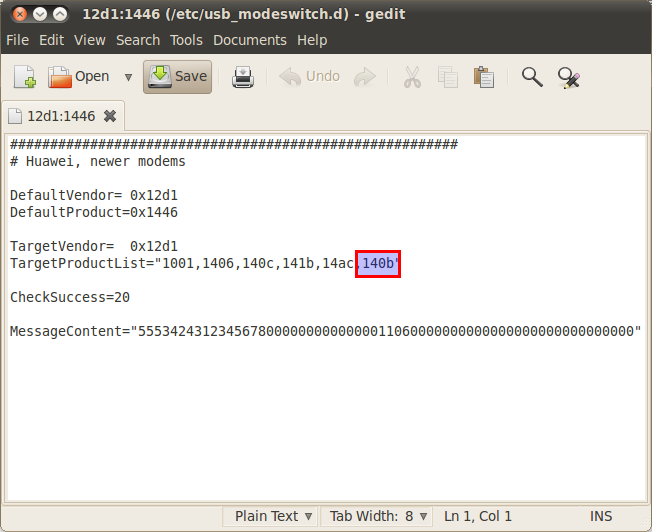652x532 pixels.
Task: Click the Cut scissors icon
Action: click(411, 77)
